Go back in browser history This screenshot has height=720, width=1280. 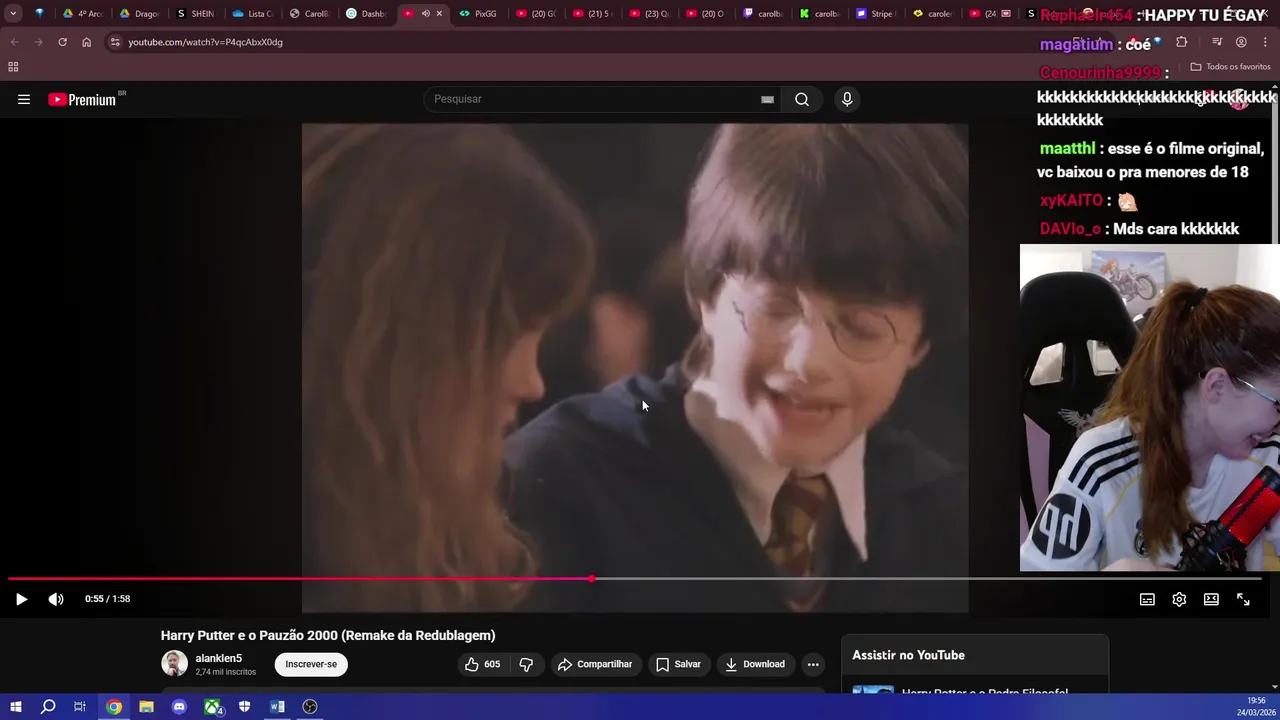pyautogui.click(x=14, y=42)
